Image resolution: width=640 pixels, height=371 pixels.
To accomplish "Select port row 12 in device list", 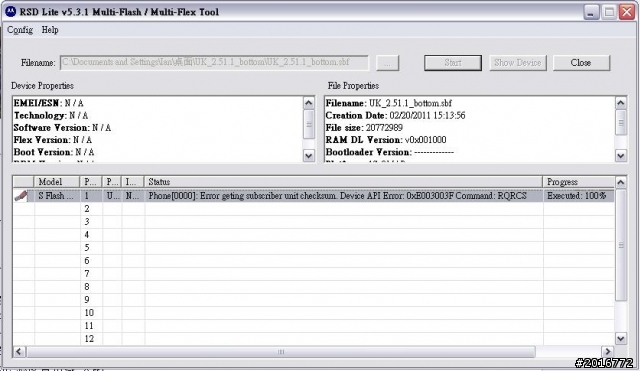I will tap(313, 339).
